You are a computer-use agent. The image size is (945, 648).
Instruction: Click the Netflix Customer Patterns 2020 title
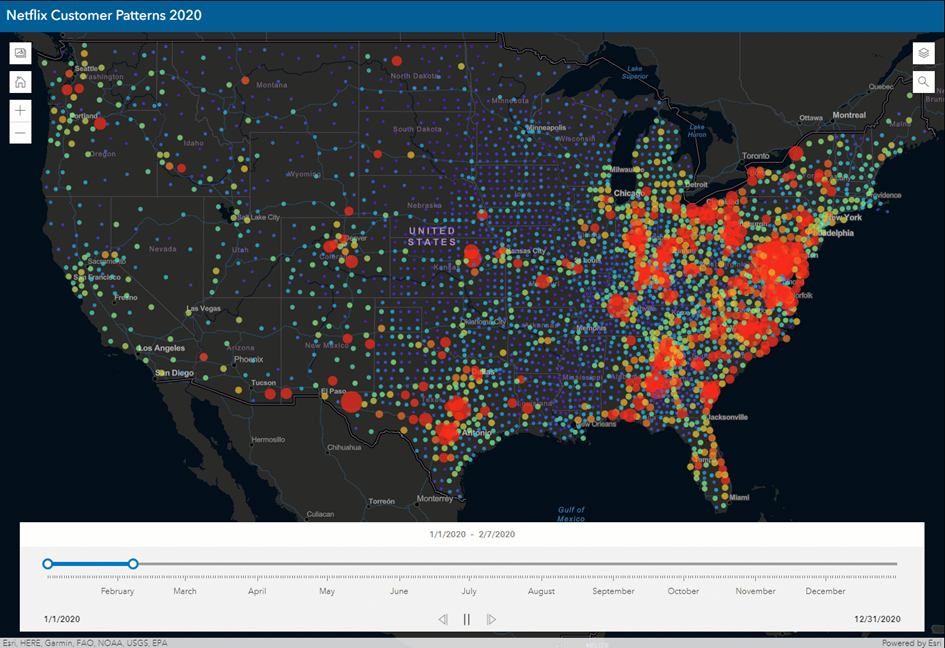click(104, 15)
